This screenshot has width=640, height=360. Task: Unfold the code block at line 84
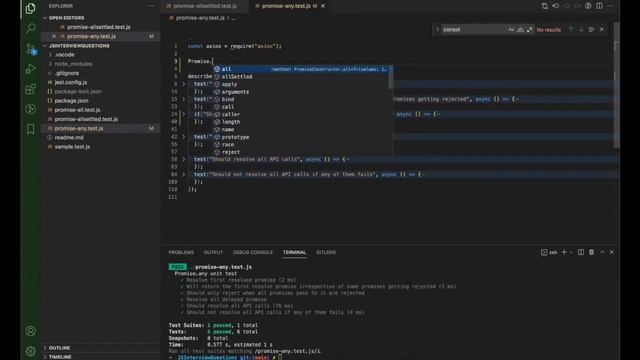tap(184, 174)
